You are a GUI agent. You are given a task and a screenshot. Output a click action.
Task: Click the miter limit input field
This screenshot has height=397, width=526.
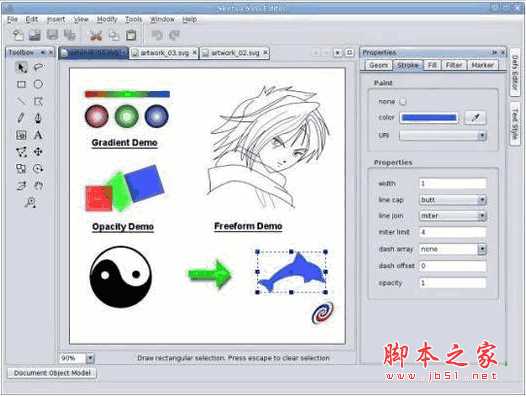point(453,232)
